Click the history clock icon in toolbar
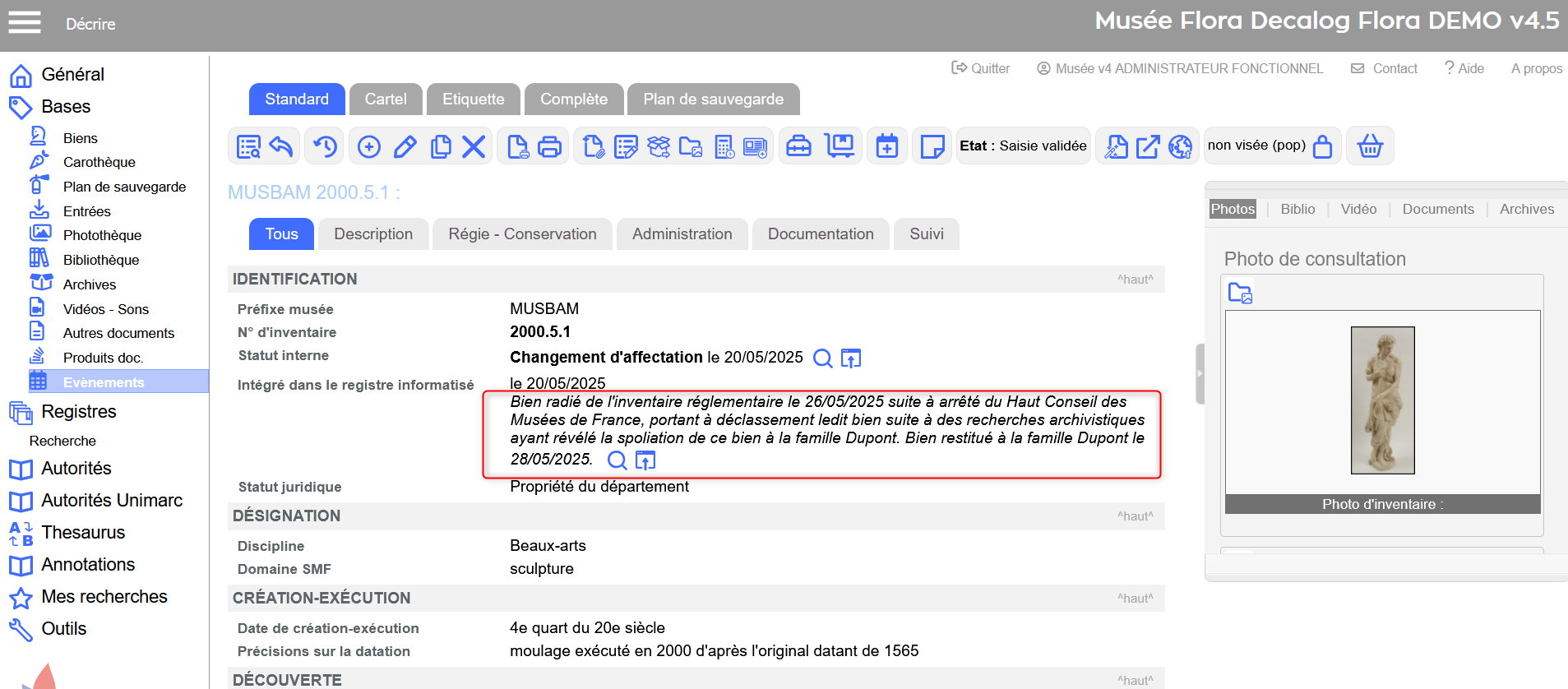The width and height of the screenshot is (1568, 689). pyautogui.click(x=325, y=146)
